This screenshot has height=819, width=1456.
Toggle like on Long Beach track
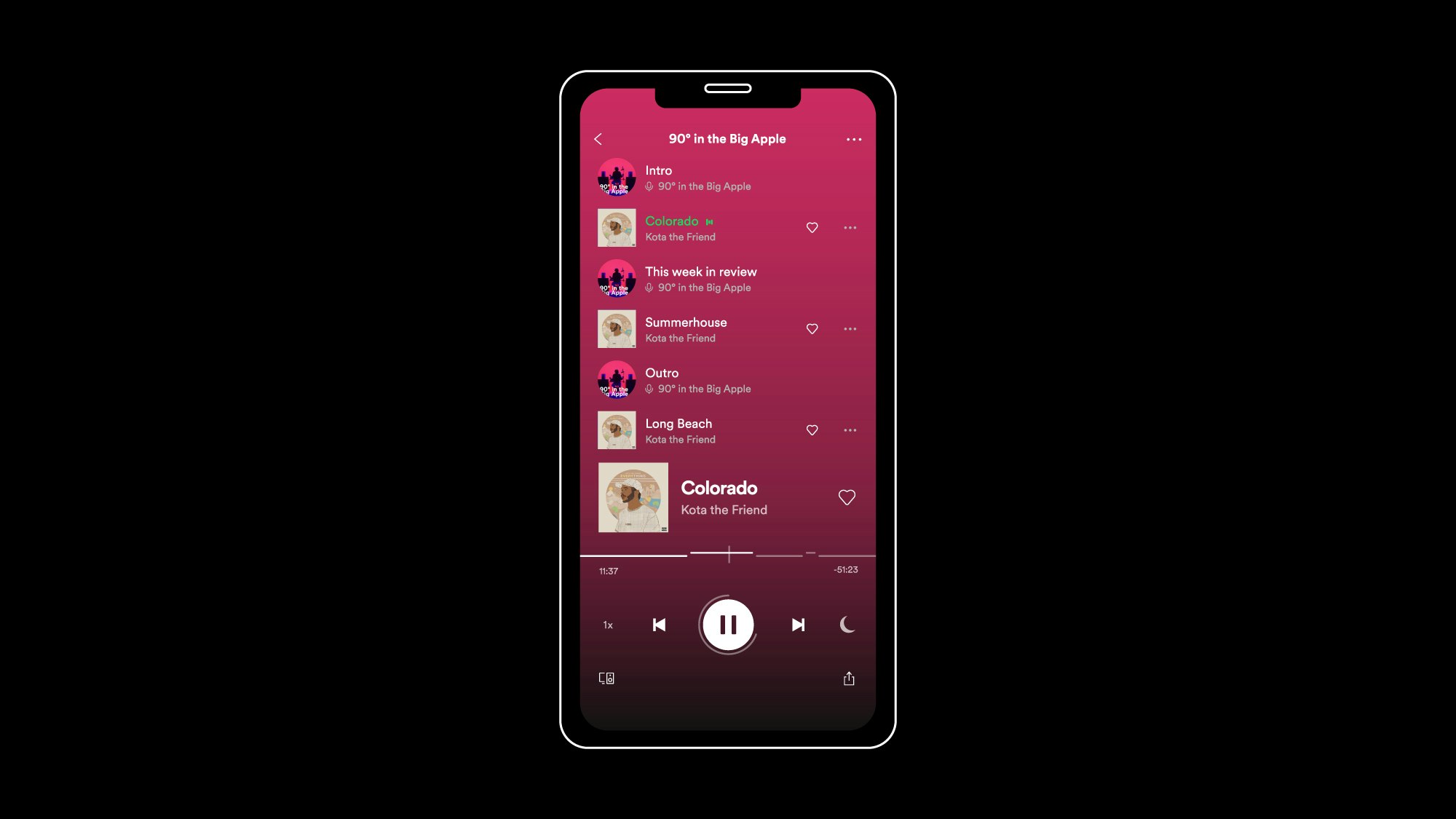tap(812, 430)
